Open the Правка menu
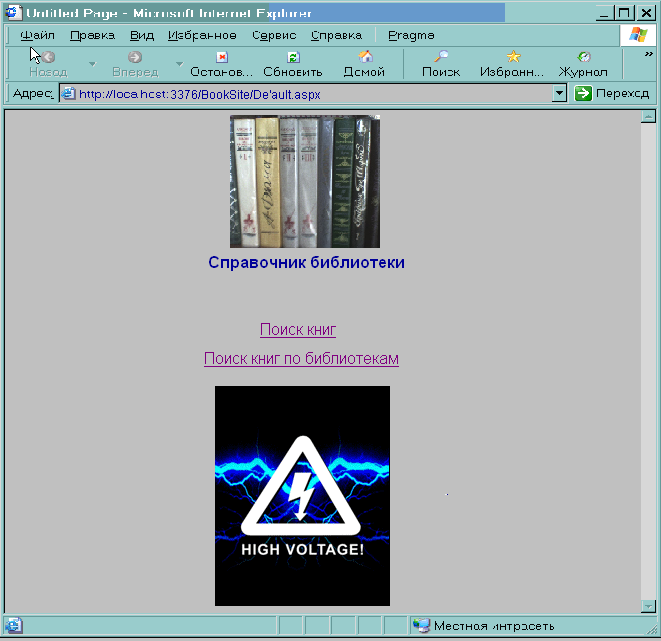The width and height of the screenshot is (661, 641). [x=92, y=35]
